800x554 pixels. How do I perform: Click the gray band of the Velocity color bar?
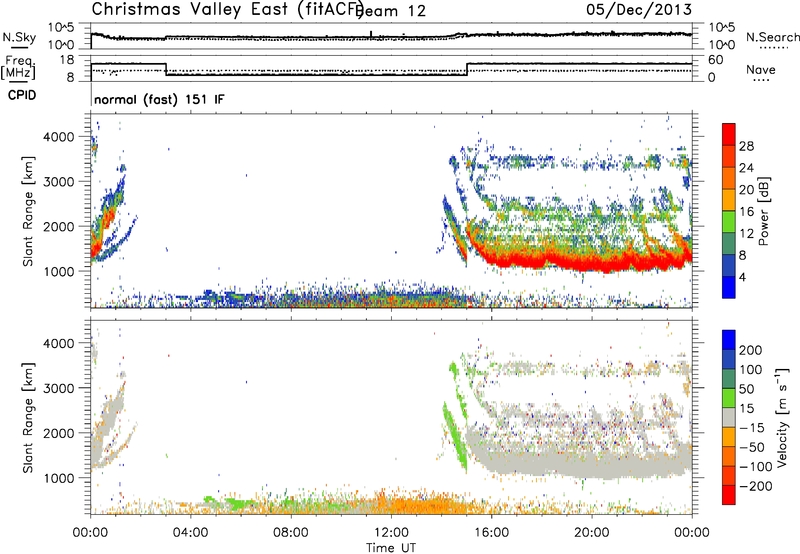729,417
